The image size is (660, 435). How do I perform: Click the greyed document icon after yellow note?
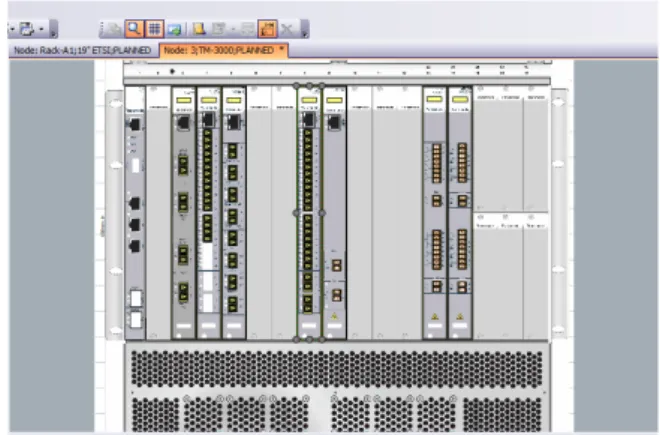(219, 29)
